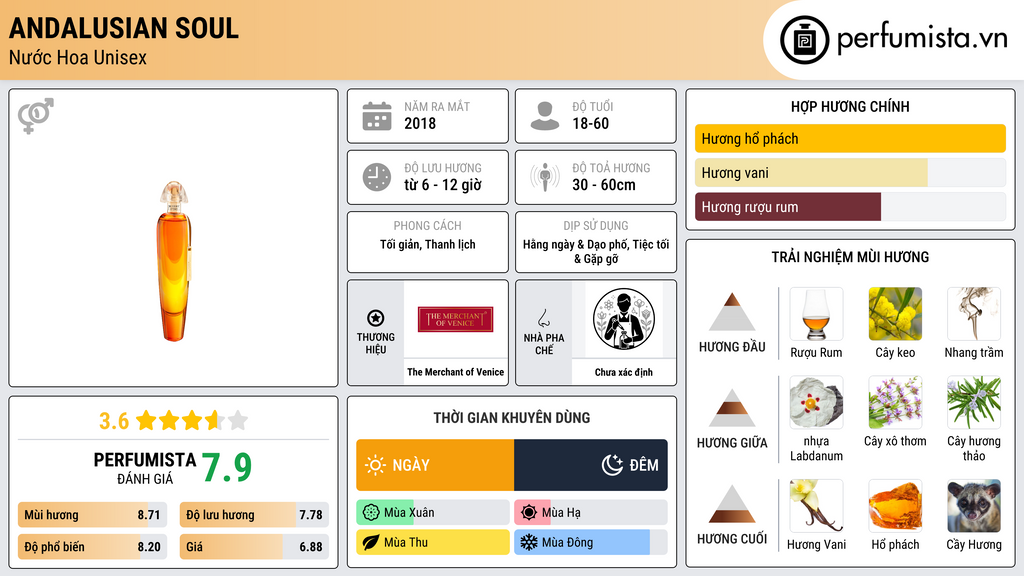Click the moon icon in the Đêm bar
The width and height of the screenshot is (1024, 576).
[612, 465]
